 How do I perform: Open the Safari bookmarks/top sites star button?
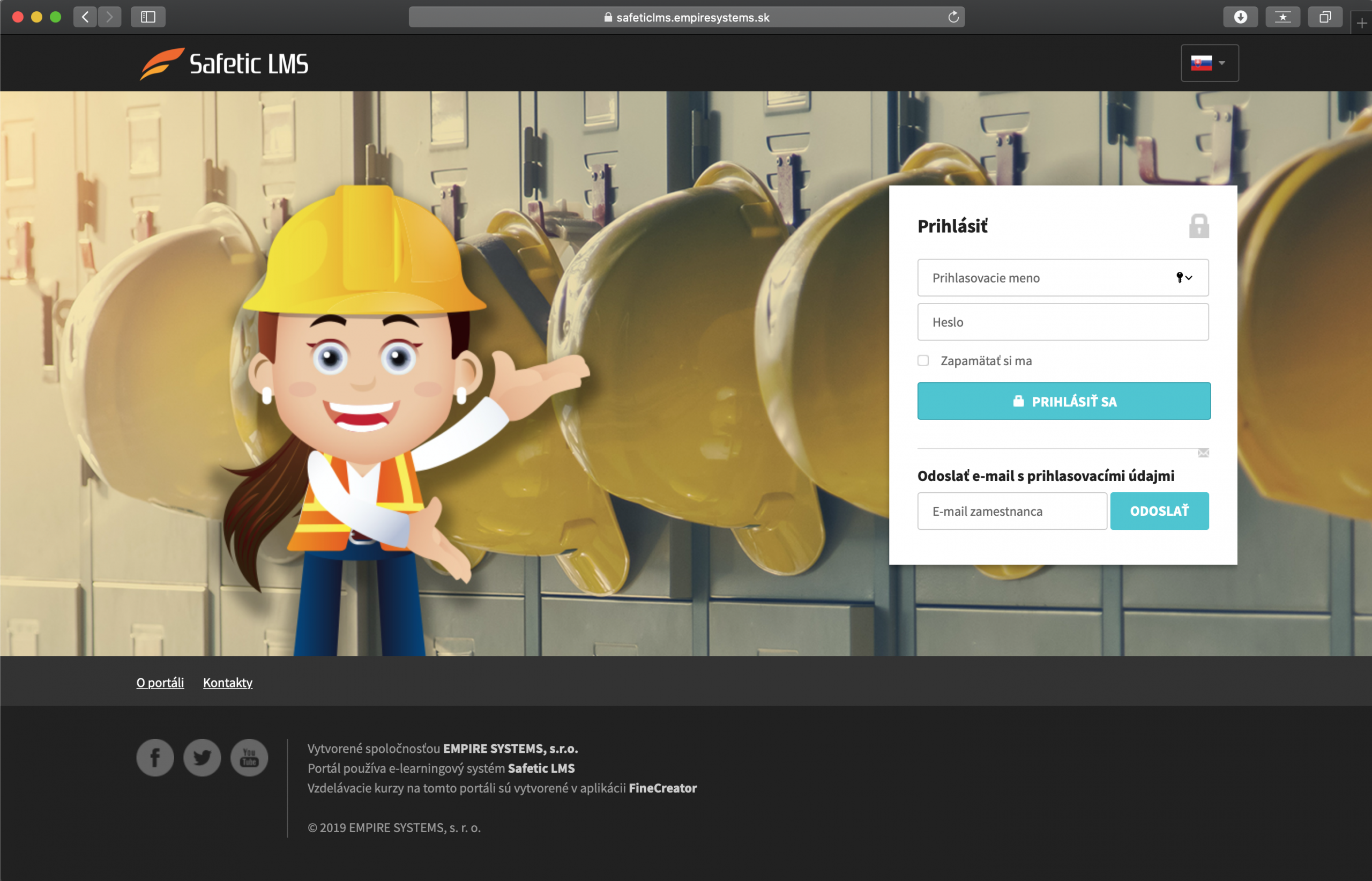[x=1283, y=17]
